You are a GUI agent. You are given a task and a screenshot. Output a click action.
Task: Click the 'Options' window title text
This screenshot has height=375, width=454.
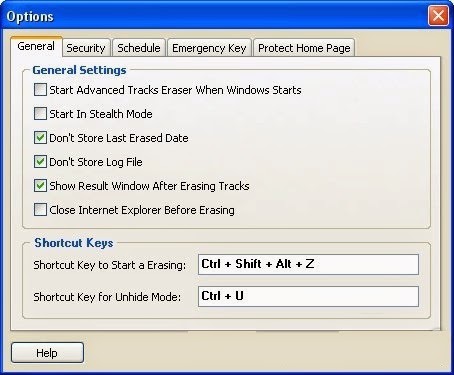coord(30,16)
